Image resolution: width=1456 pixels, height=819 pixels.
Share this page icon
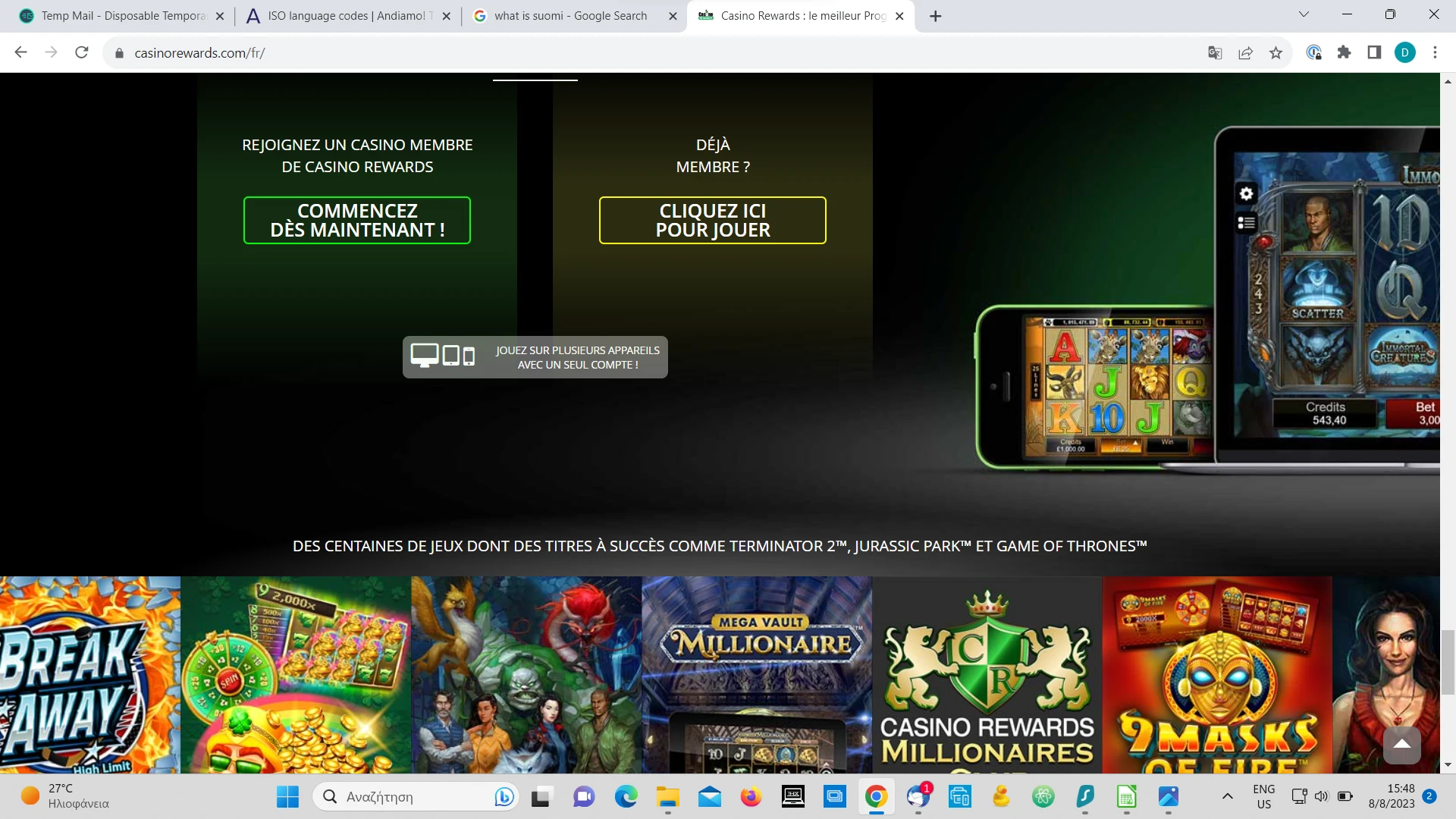coord(1245,52)
